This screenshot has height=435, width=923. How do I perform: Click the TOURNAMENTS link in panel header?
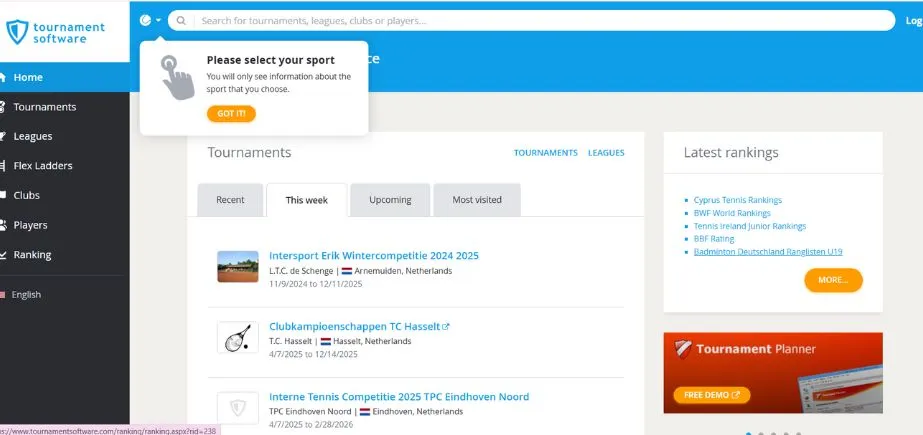click(546, 152)
